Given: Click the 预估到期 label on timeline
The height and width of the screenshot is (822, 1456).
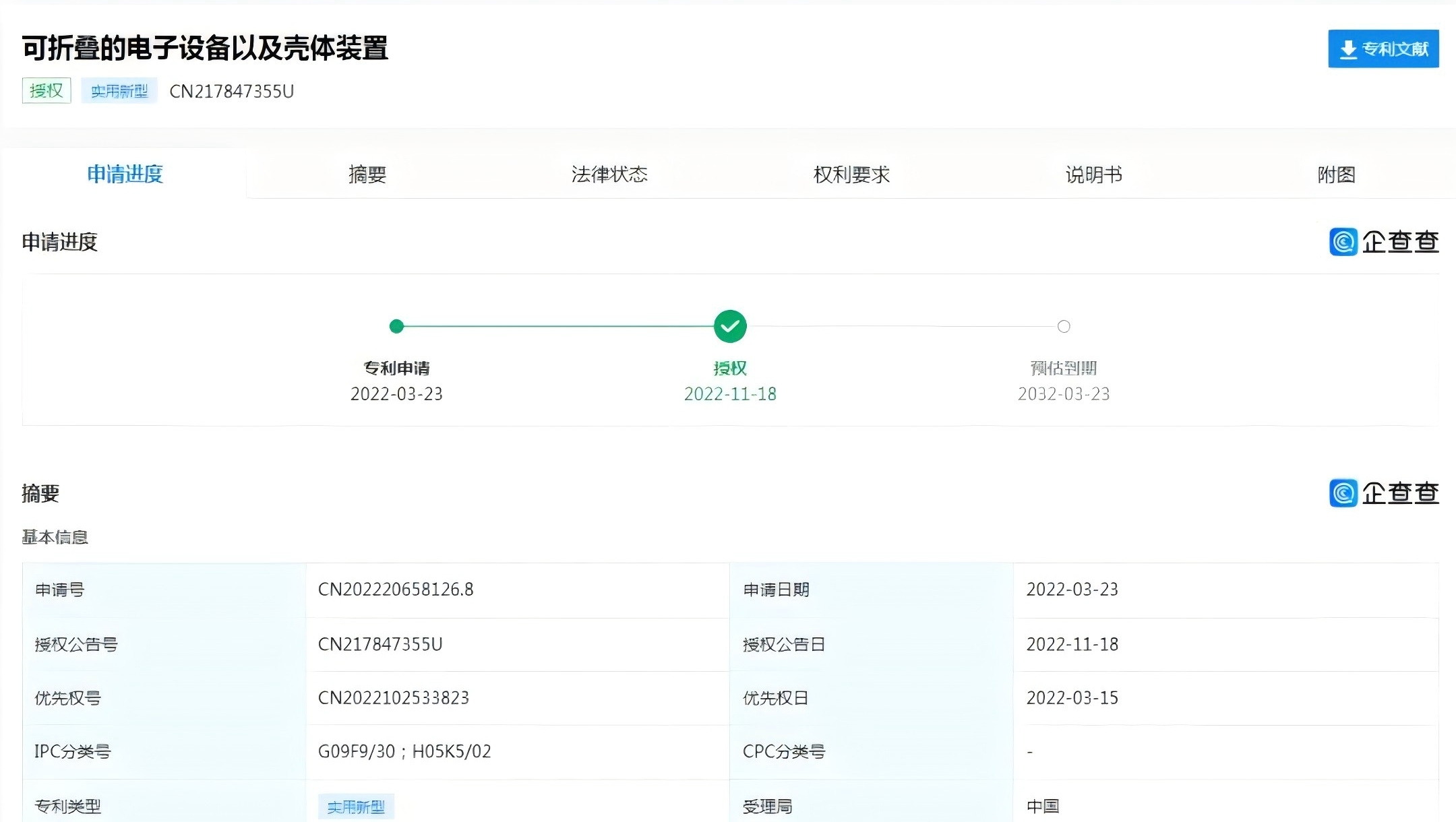Looking at the screenshot, I should coord(1064,368).
